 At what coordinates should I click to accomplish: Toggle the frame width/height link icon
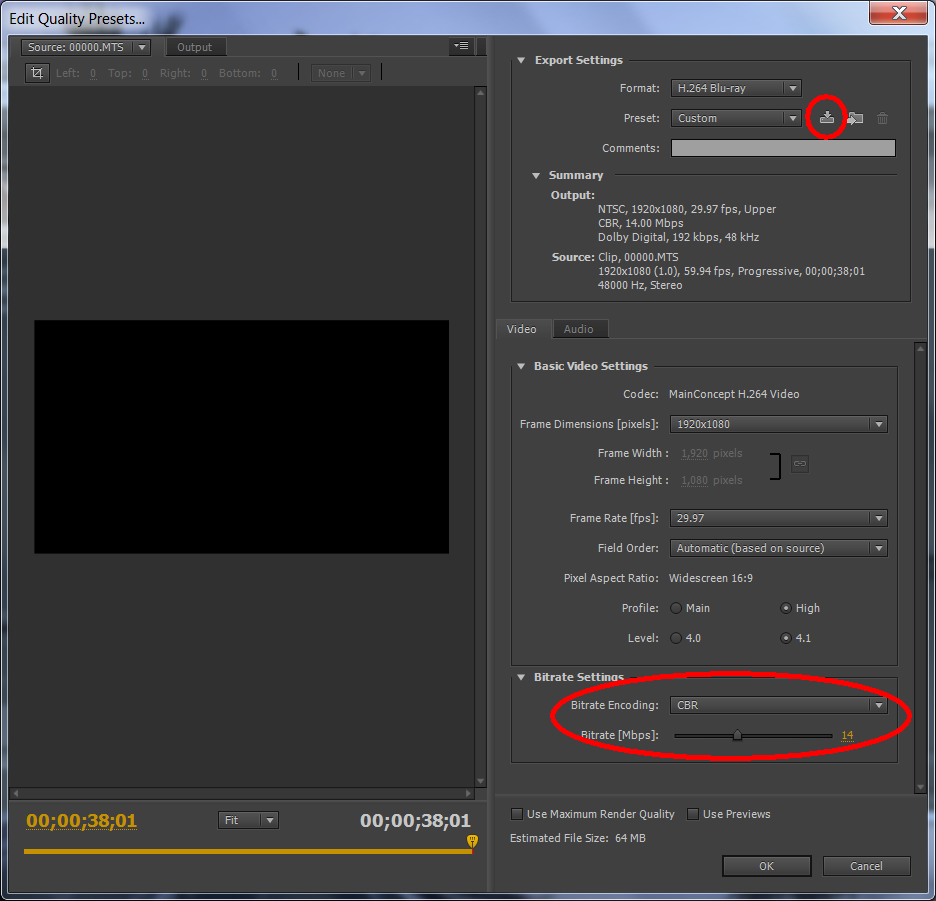coord(800,463)
